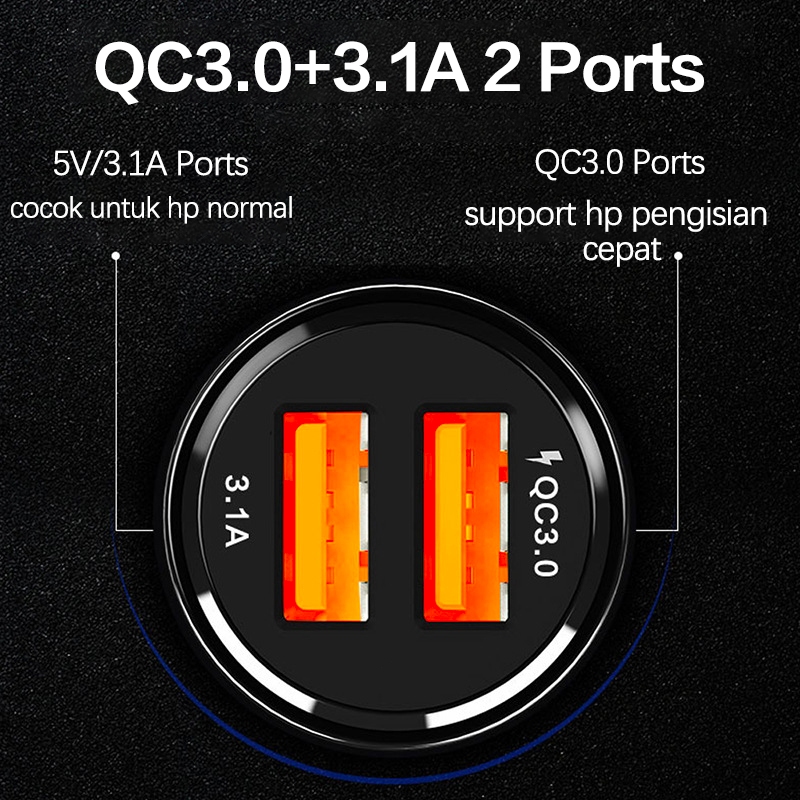Click the rotated 3.1A label on charger
This screenshot has height=800, width=800.
pyautogui.click(x=238, y=511)
